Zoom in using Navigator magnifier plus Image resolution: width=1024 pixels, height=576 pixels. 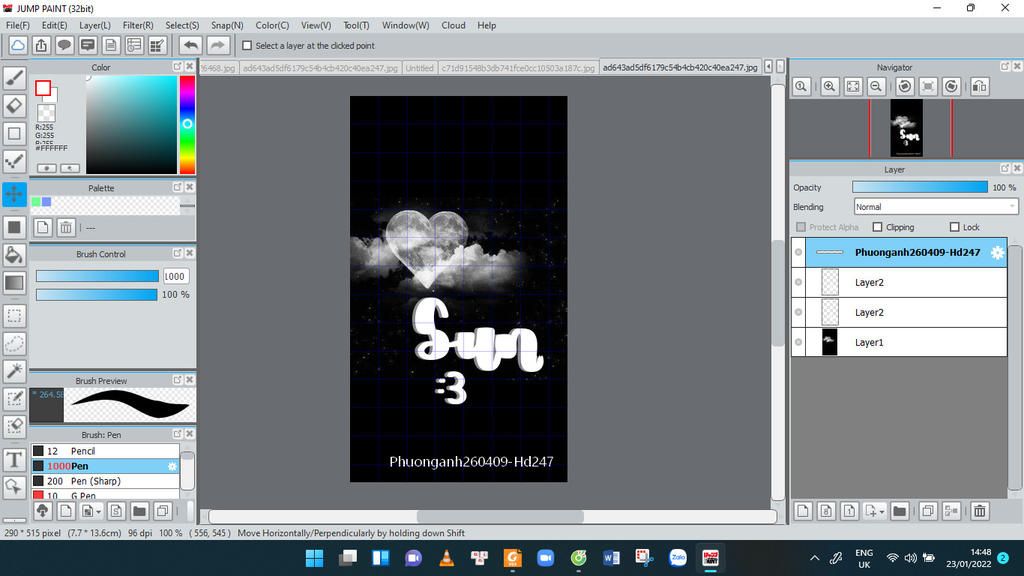click(x=829, y=86)
